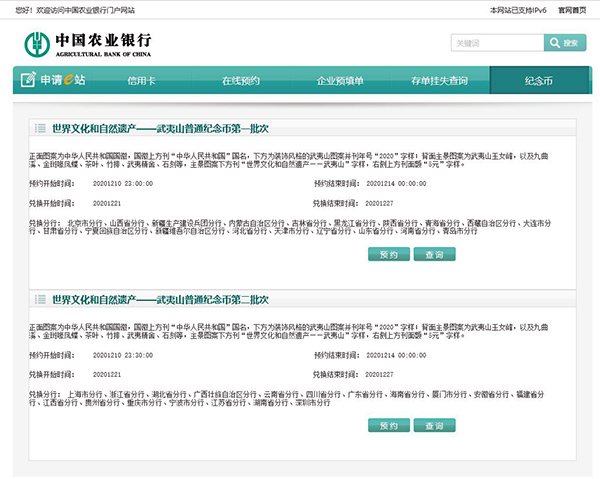
Task: Click the 中国农业银行 bank name text logo
Action: [x=103, y=43]
